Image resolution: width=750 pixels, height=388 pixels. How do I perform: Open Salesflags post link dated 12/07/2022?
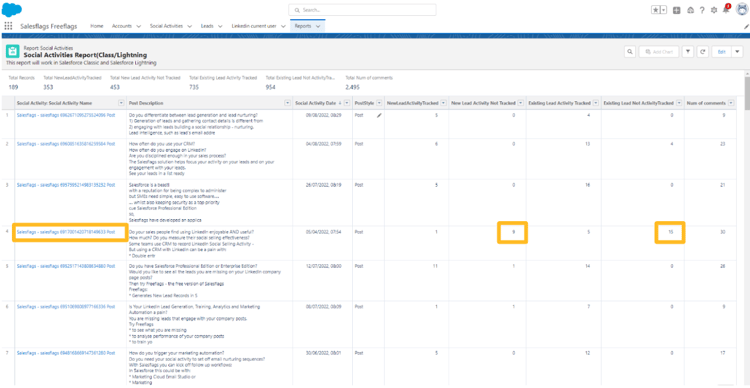(x=66, y=266)
